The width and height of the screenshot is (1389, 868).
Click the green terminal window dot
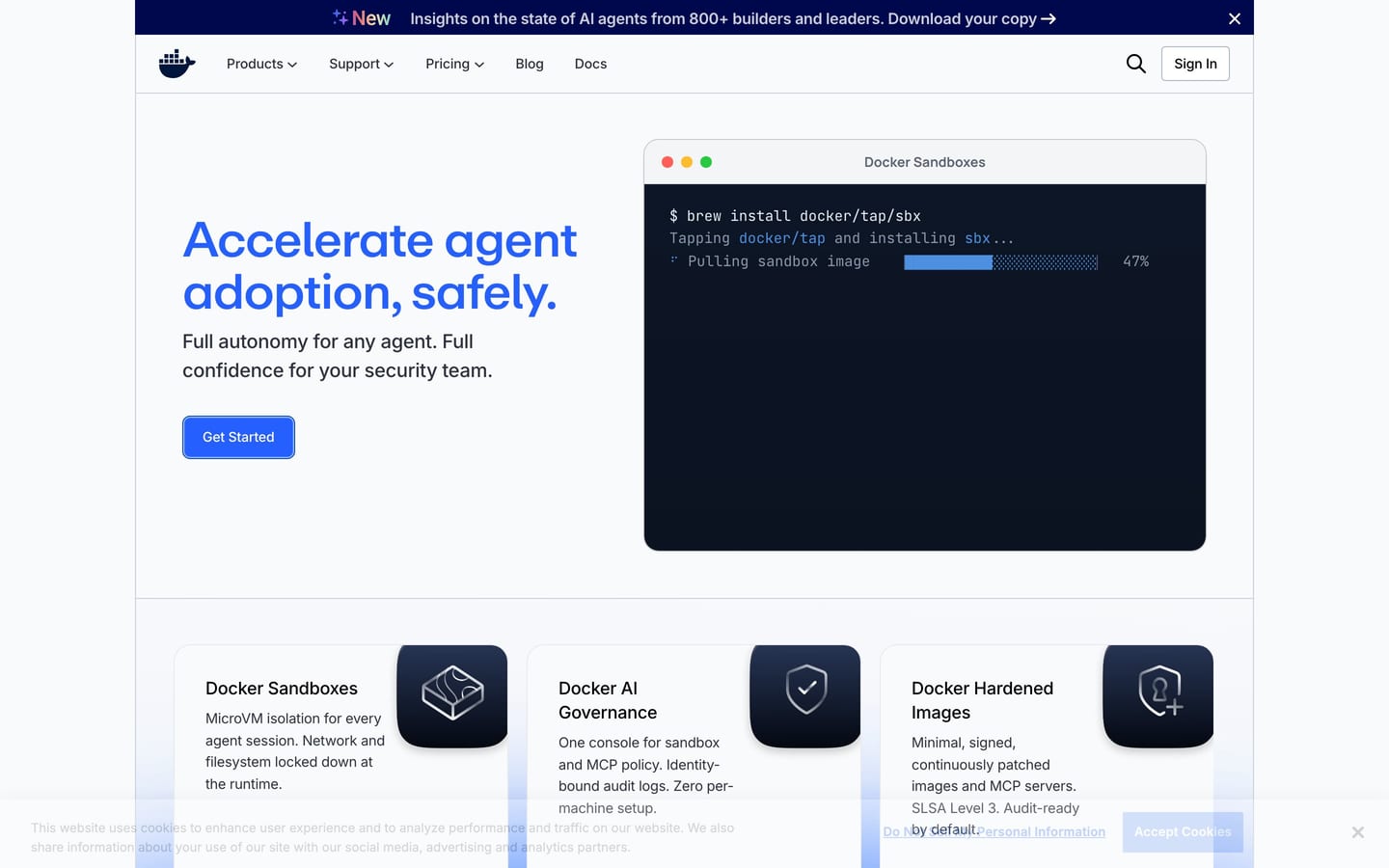point(706,162)
